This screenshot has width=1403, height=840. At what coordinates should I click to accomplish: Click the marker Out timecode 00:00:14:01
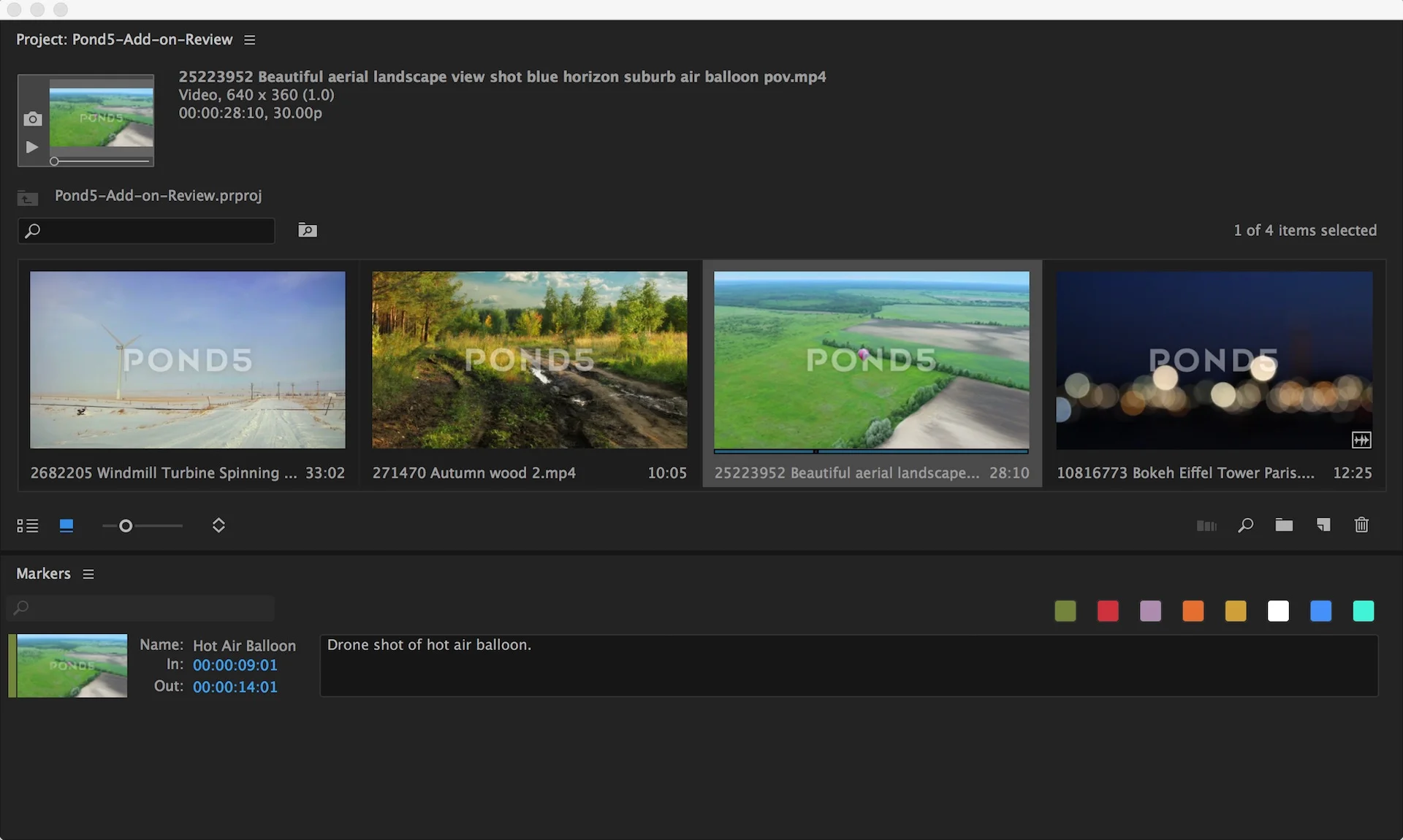235,687
